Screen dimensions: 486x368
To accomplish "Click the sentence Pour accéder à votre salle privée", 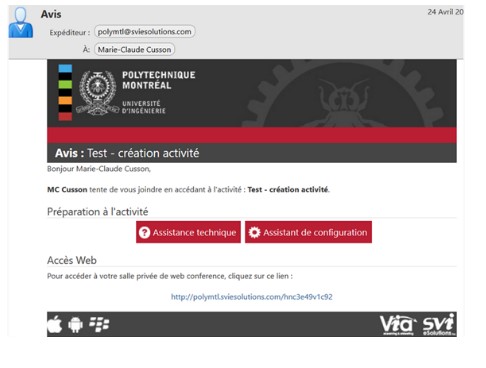I will (170, 276).
